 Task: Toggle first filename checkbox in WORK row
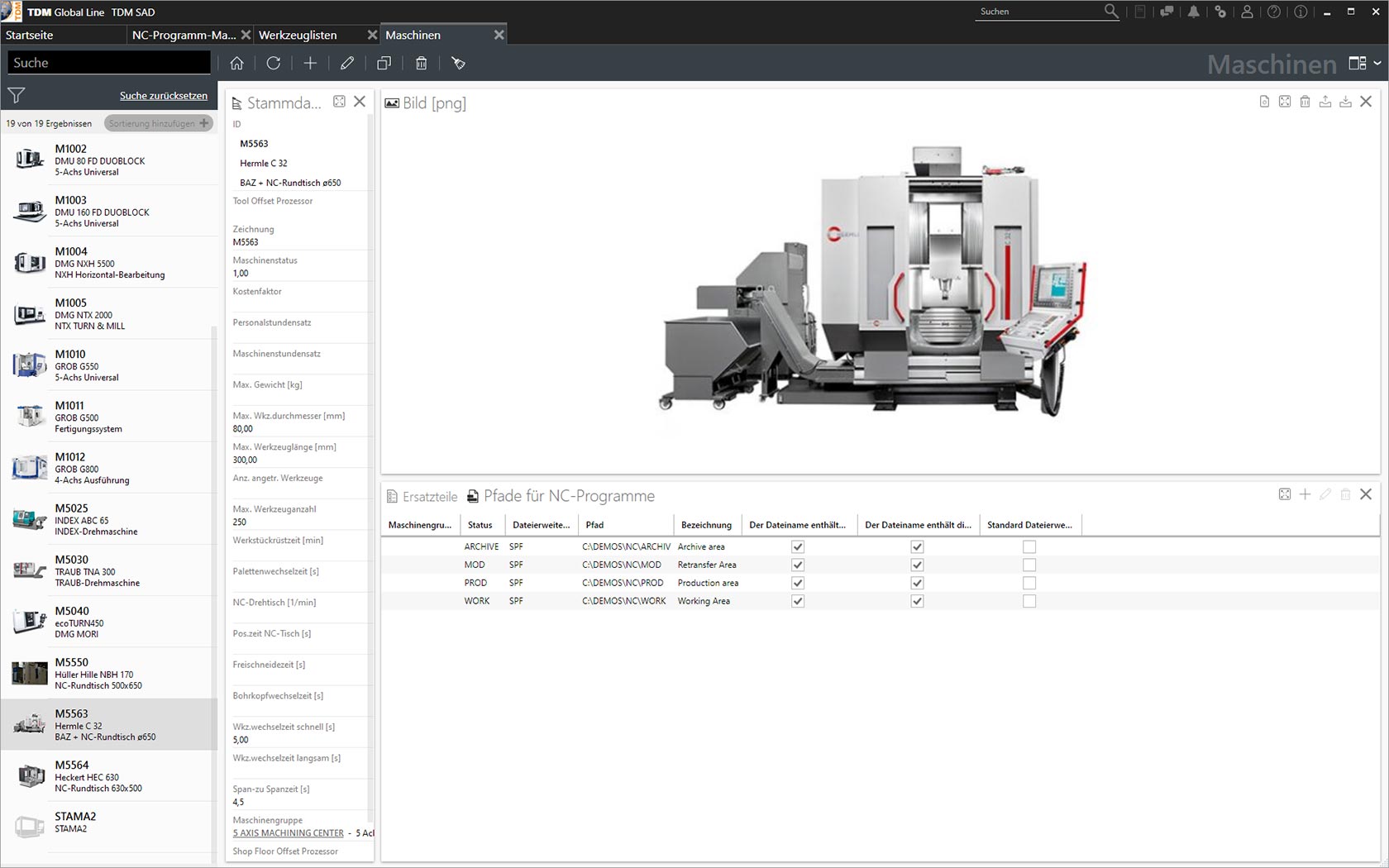tap(798, 602)
